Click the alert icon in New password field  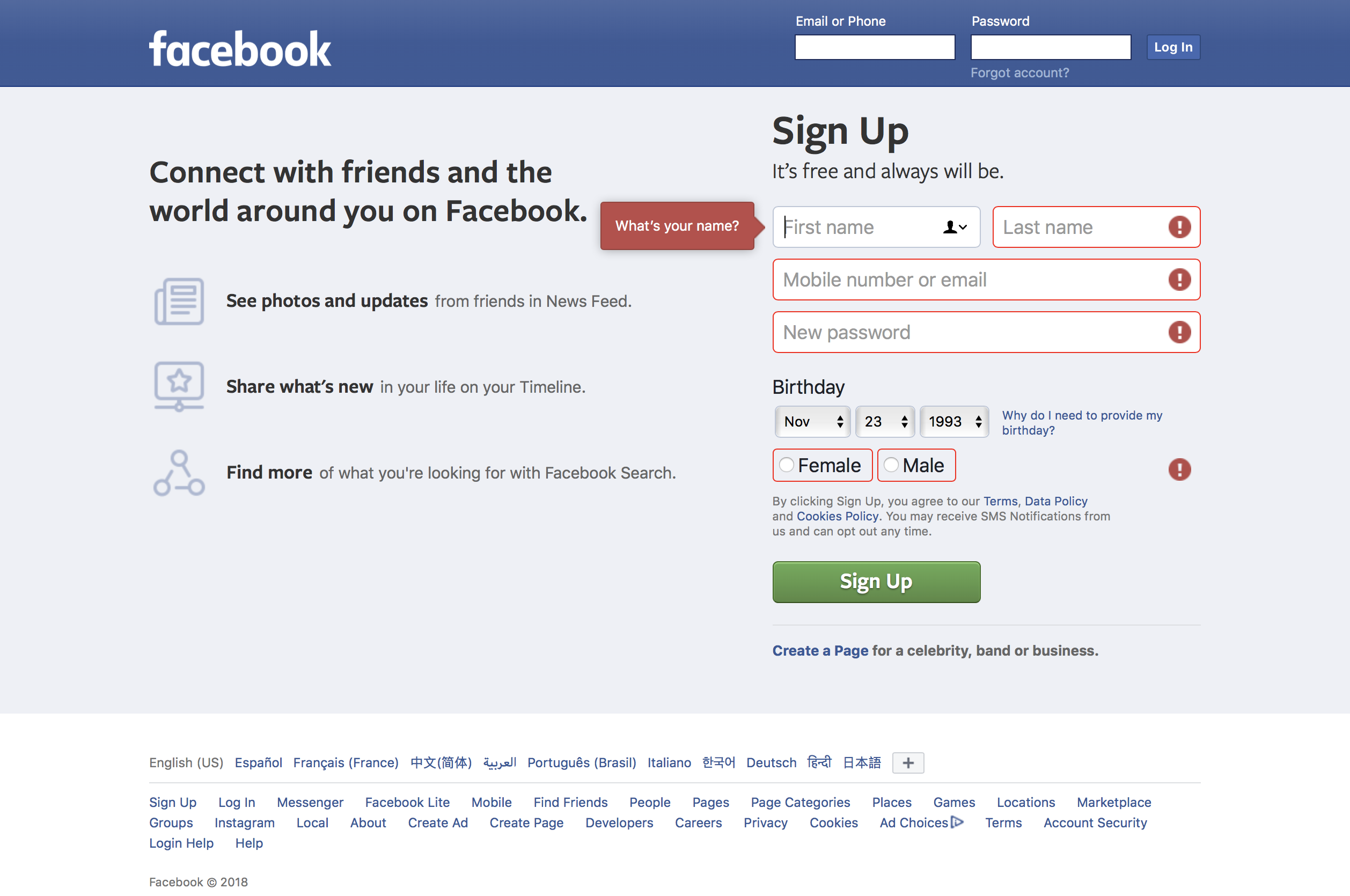[1179, 333]
